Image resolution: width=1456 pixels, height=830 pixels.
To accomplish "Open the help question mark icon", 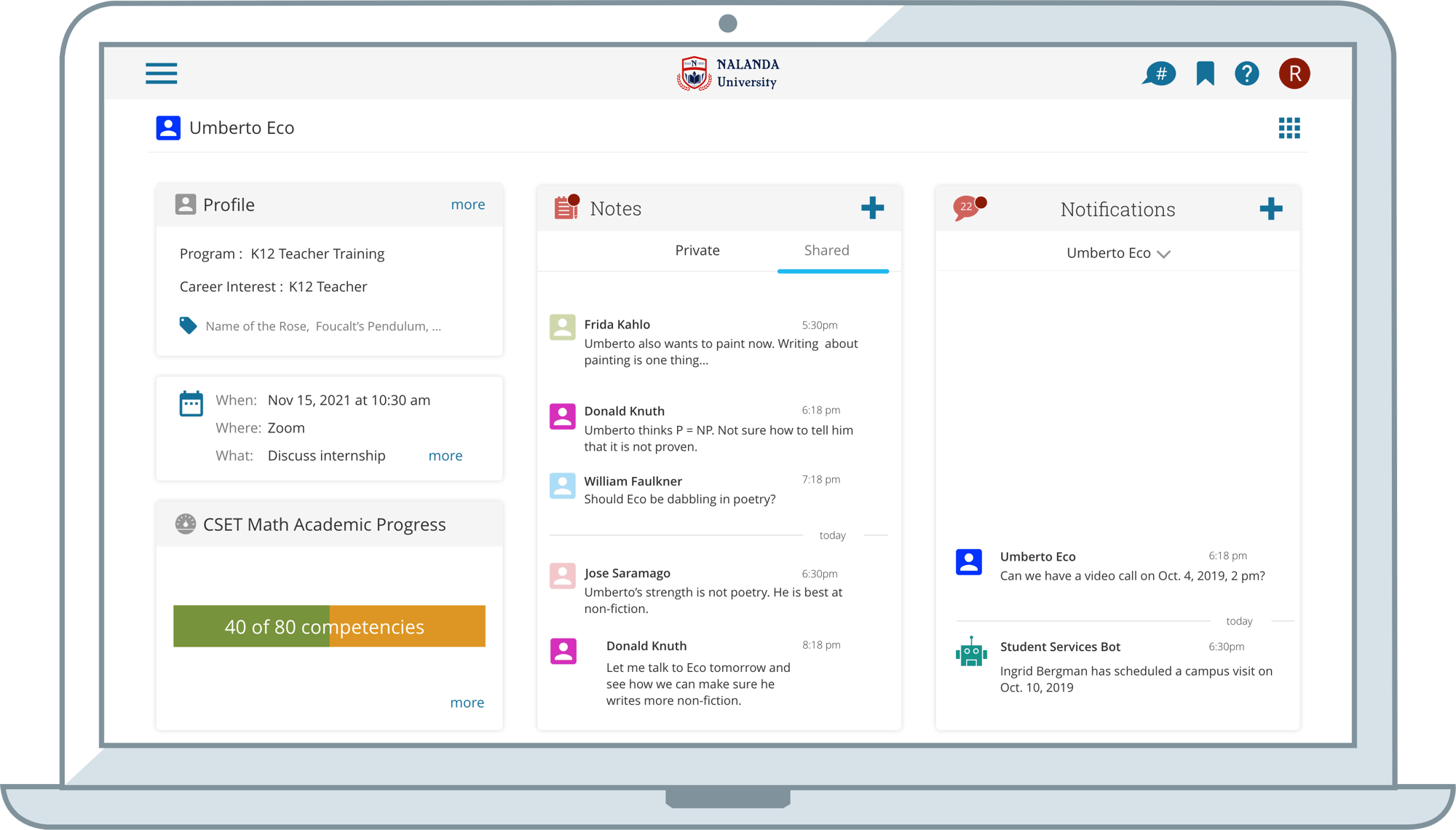I will click(x=1246, y=74).
